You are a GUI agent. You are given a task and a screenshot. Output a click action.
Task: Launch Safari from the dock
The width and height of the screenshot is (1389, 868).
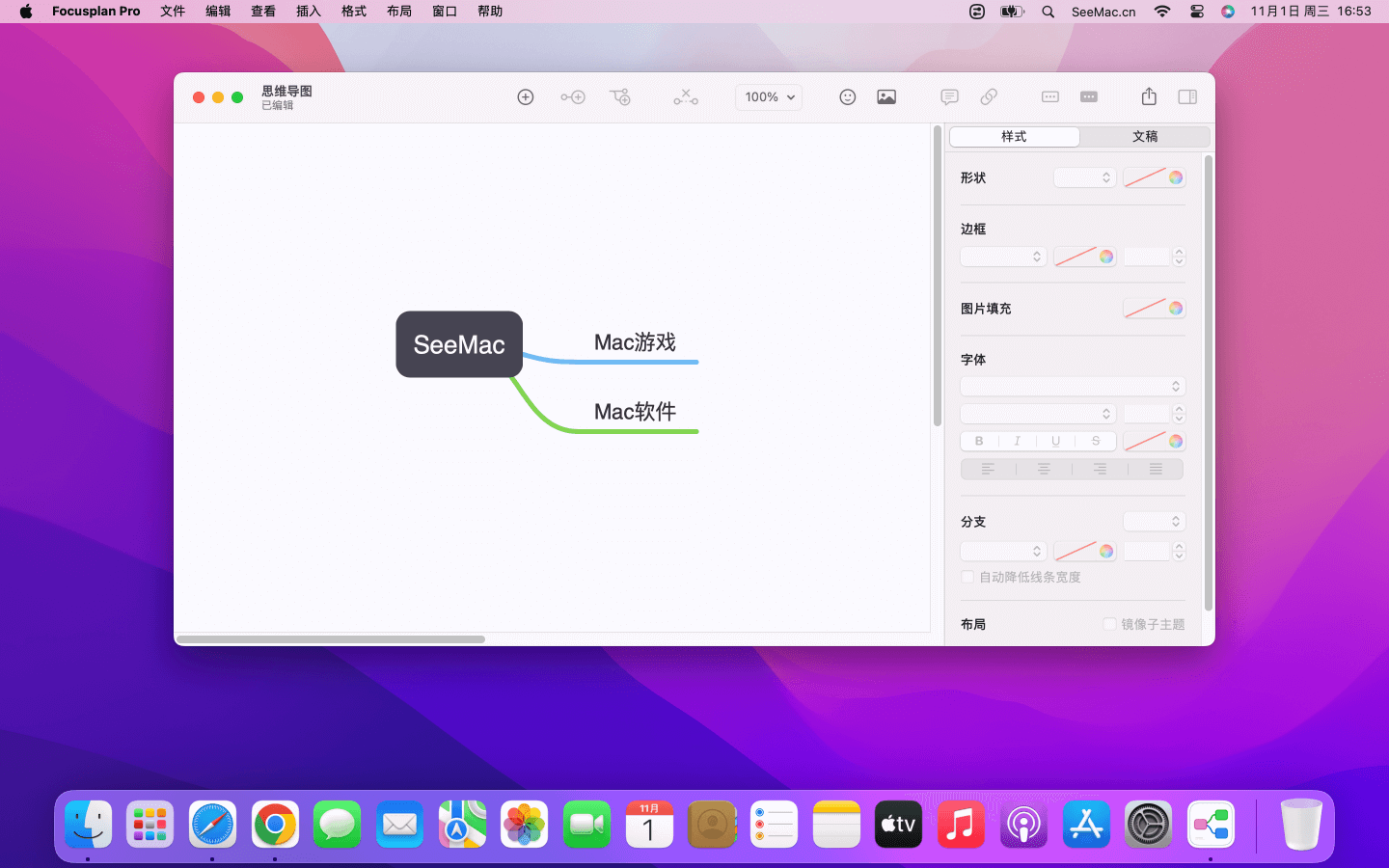coord(212,825)
